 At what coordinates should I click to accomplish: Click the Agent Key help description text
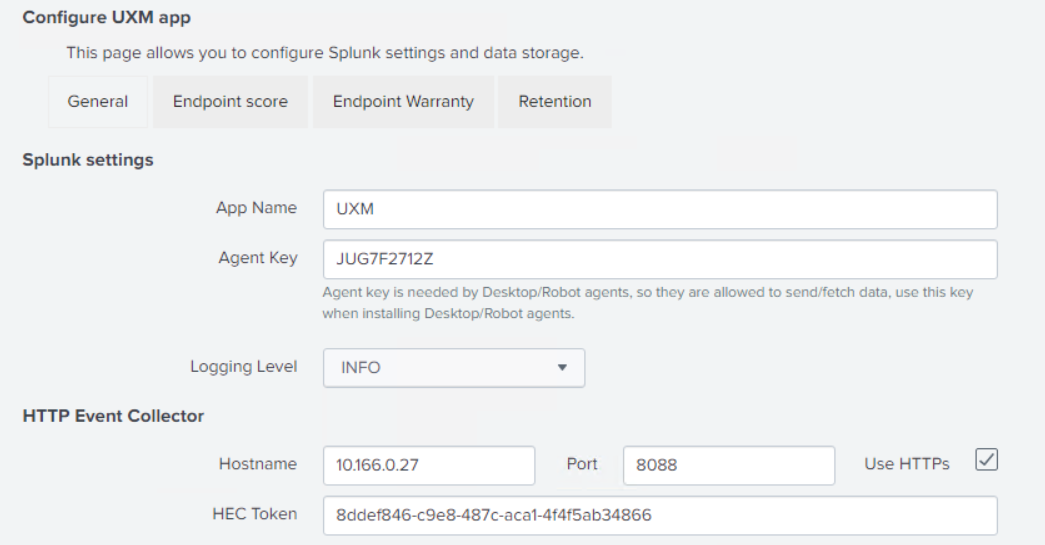[648, 303]
